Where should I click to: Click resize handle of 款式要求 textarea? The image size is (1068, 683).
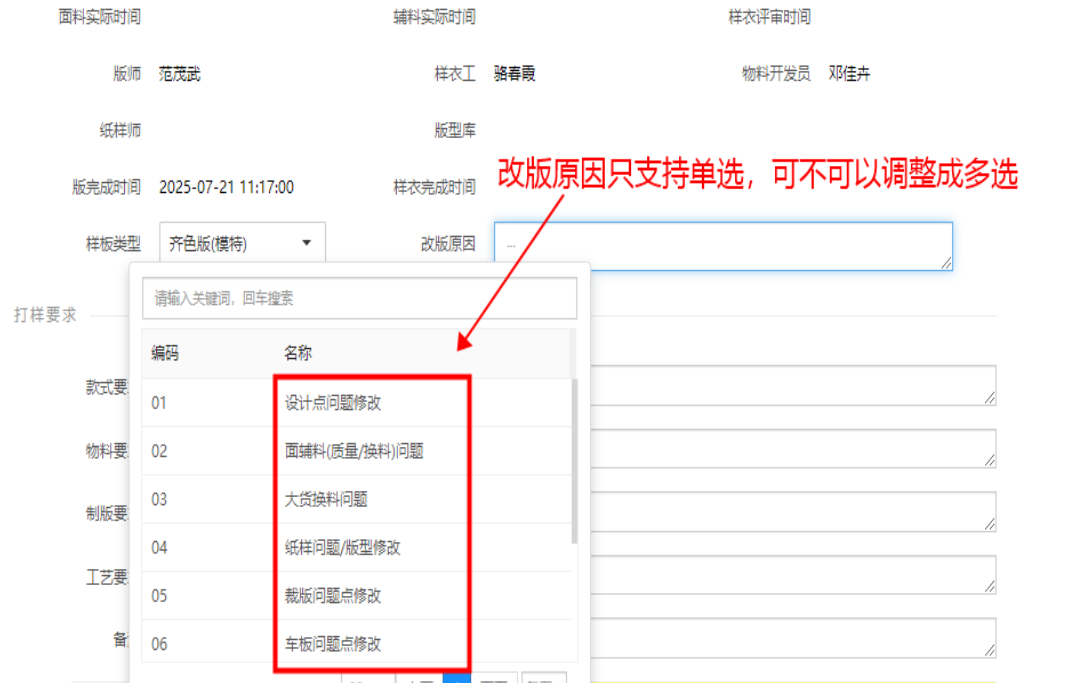(989, 398)
